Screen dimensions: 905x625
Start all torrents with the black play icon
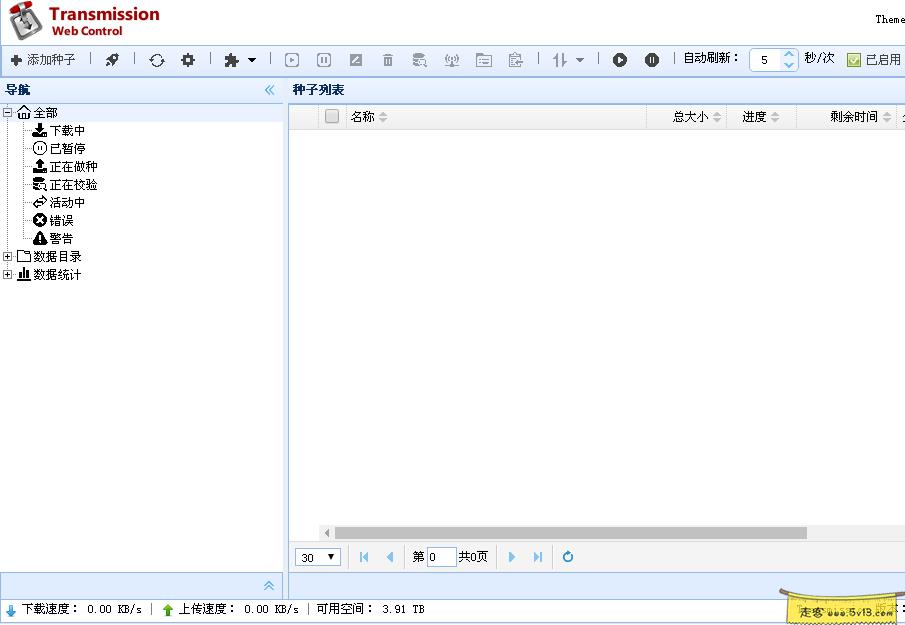(x=620, y=60)
